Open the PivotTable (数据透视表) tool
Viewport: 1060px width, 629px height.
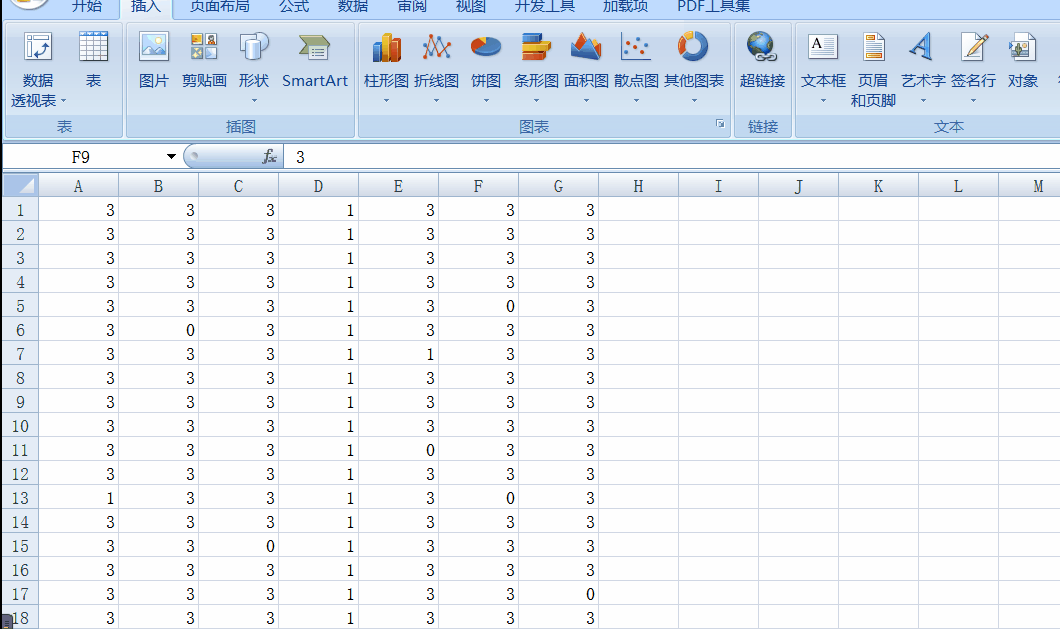pos(38,68)
